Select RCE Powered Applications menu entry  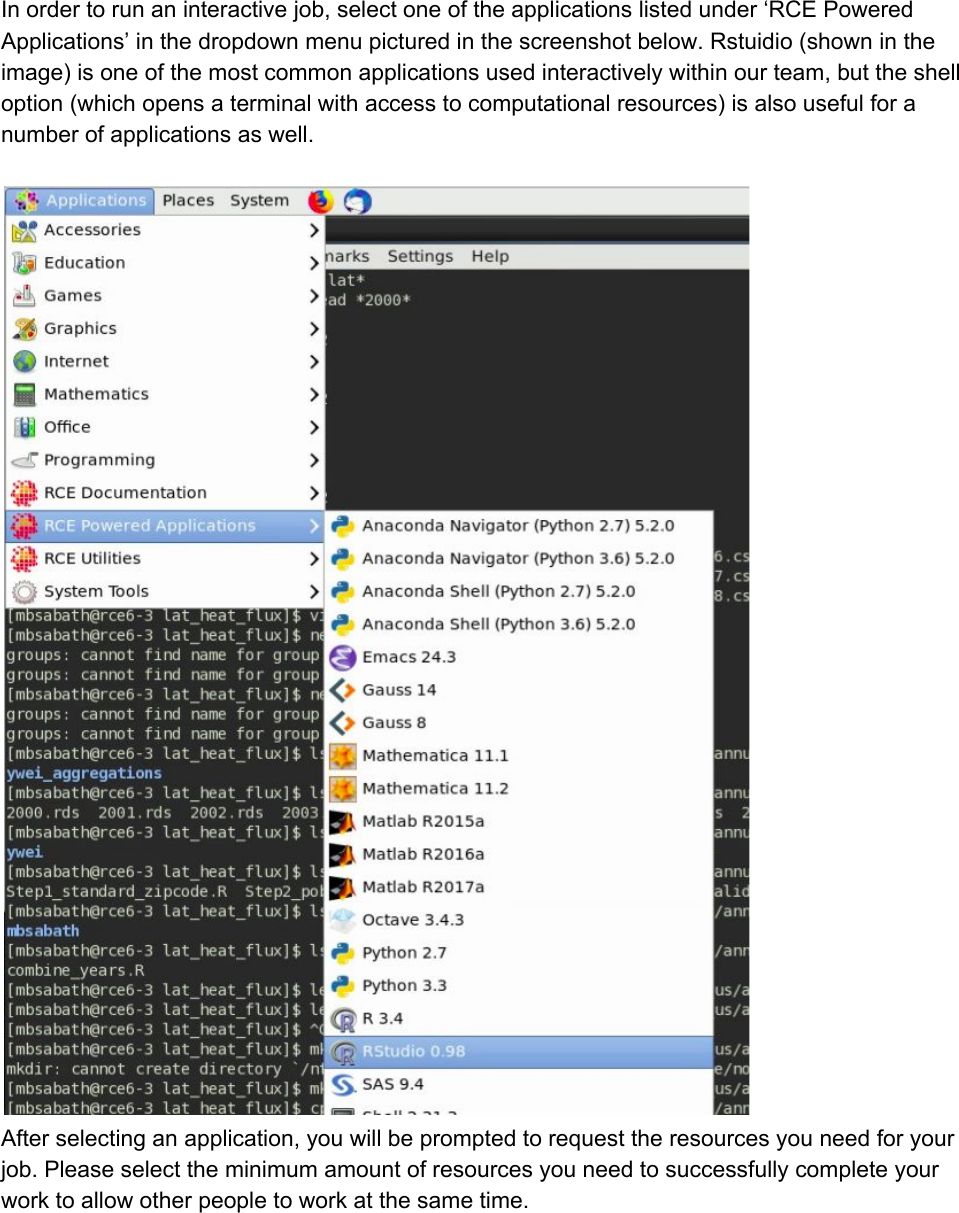(x=164, y=526)
